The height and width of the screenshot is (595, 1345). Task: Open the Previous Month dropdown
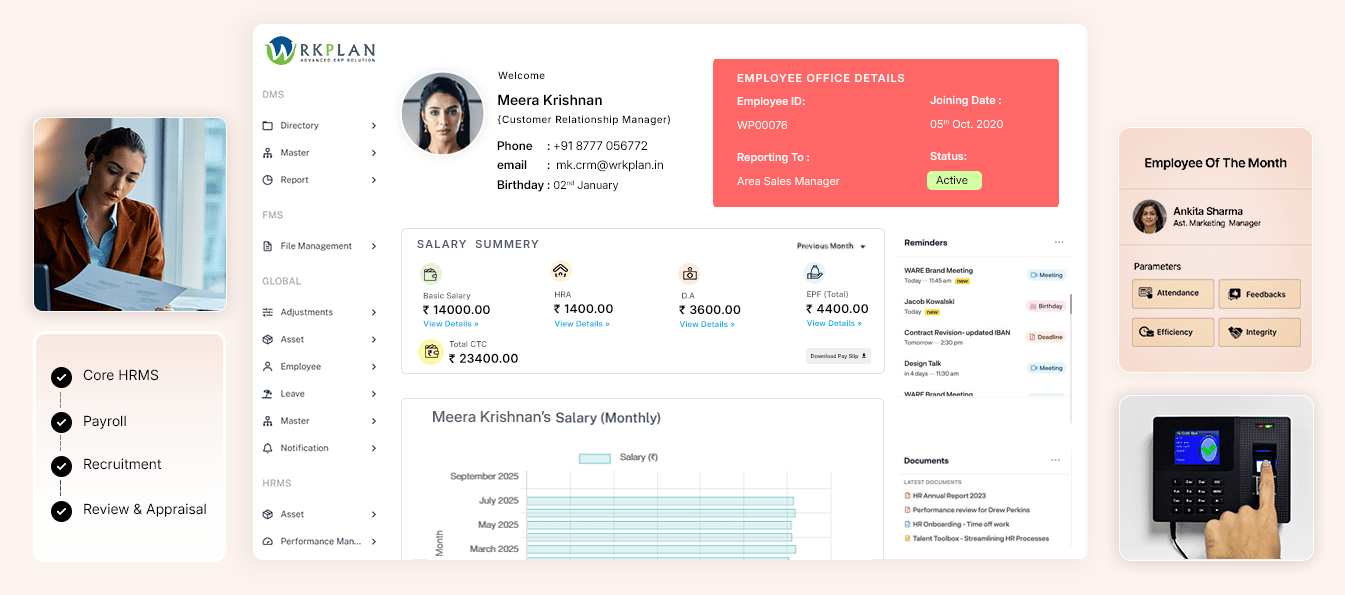[x=831, y=246]
